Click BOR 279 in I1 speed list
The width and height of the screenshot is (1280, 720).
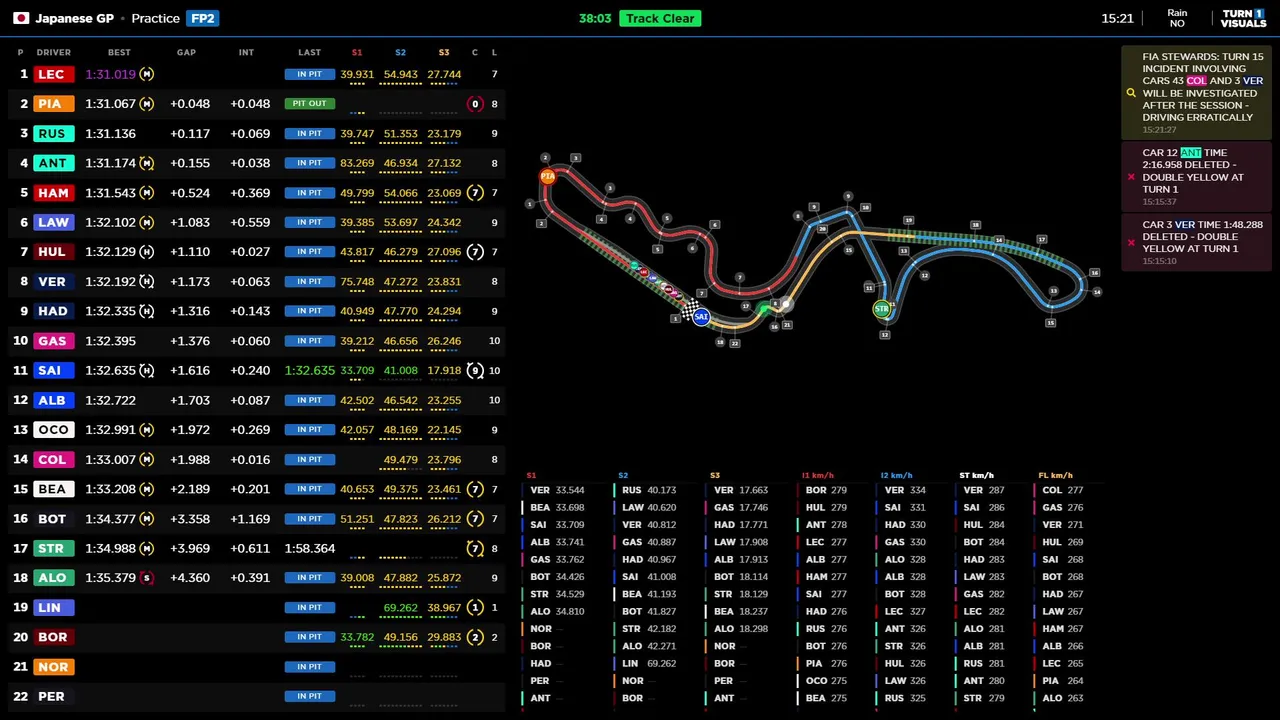826,490
